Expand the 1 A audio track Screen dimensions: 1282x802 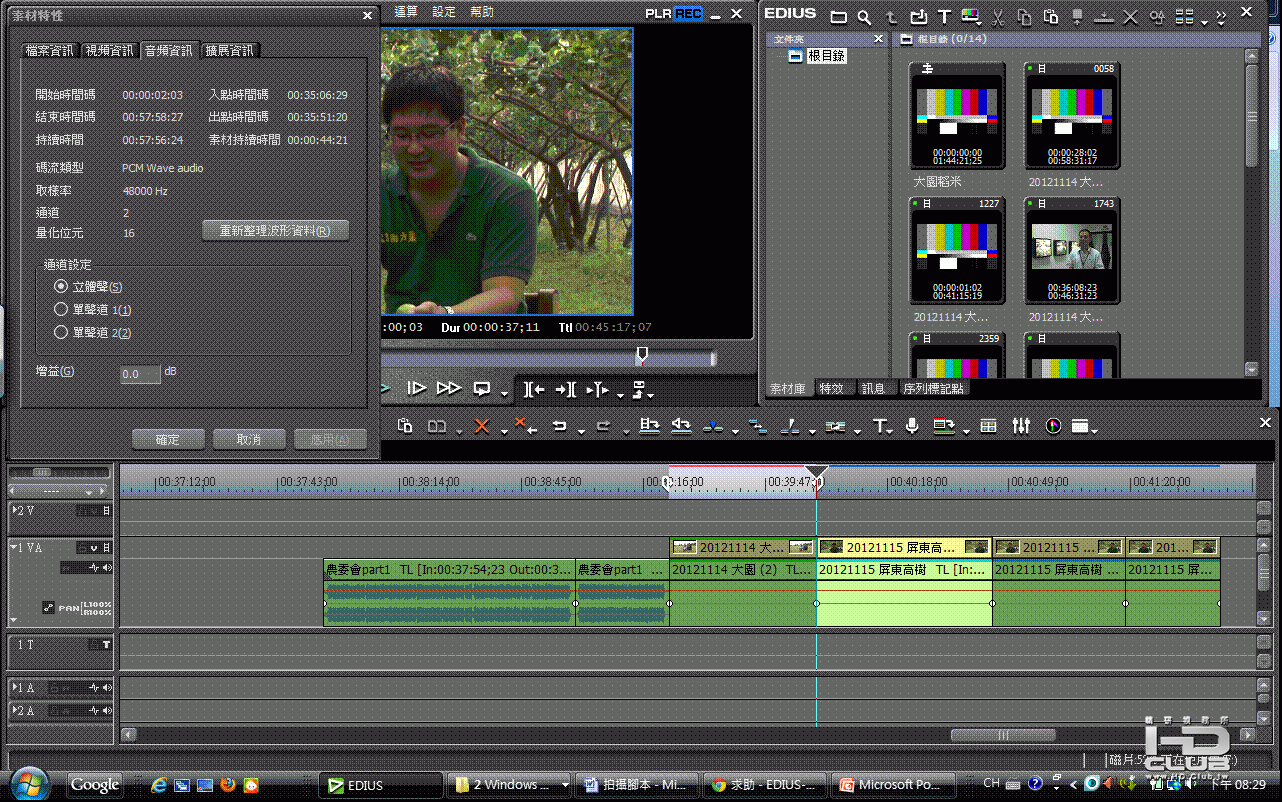pyautogui.click(x=14, y=688)
